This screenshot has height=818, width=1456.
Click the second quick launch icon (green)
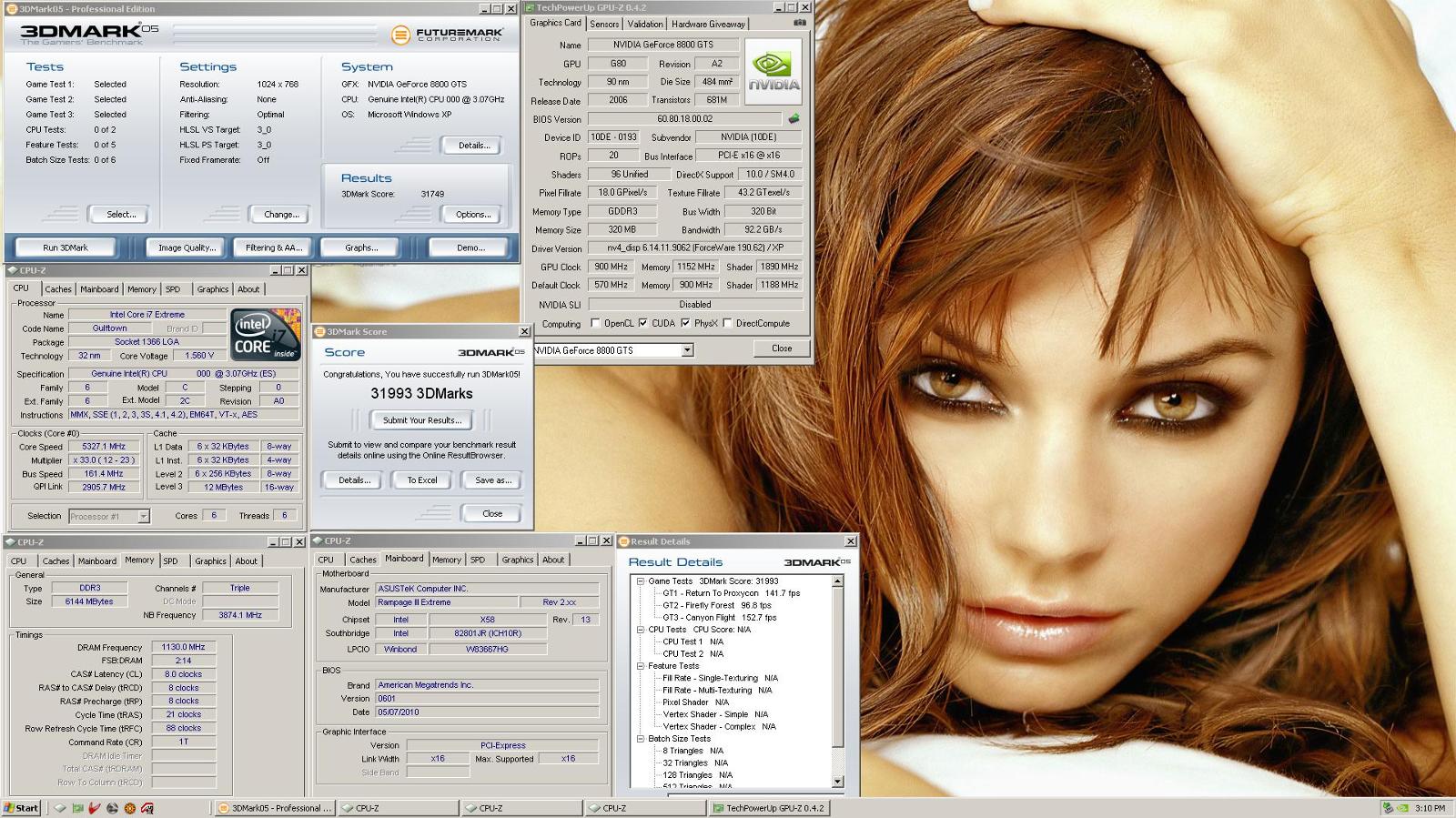77,808
